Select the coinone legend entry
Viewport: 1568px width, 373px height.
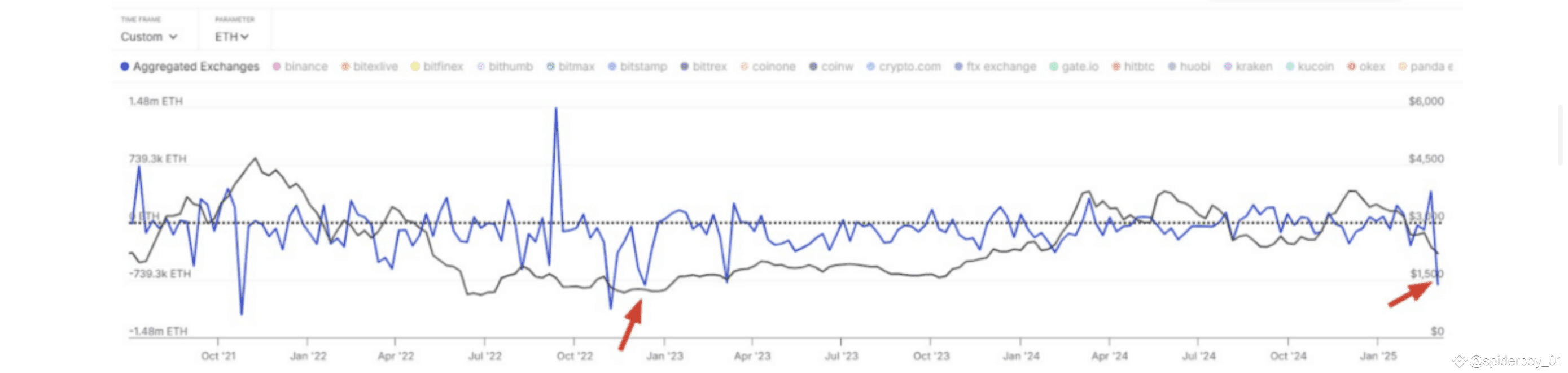(x=768, y=67)
